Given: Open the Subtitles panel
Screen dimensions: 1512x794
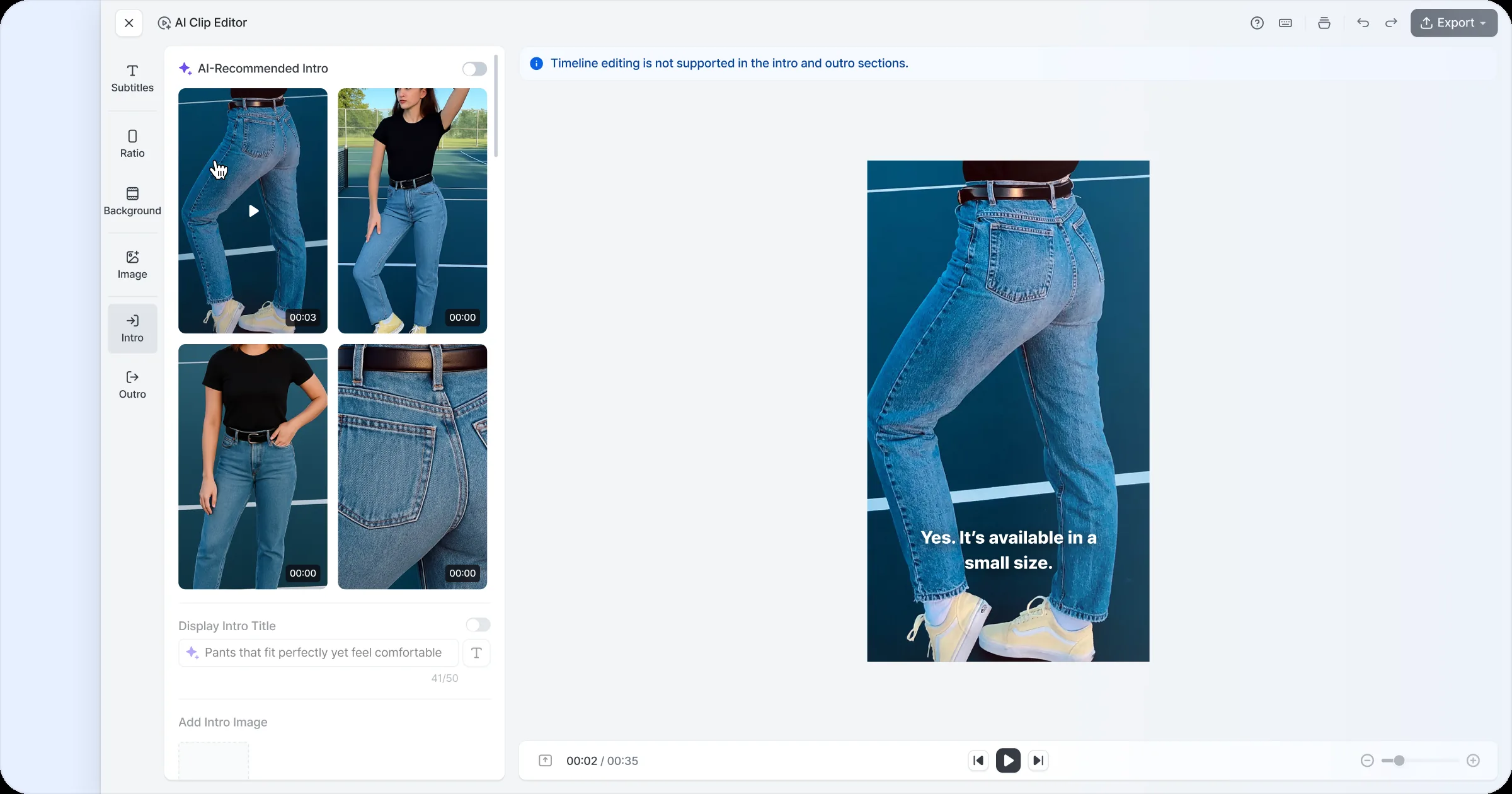Looking at the screenshot, I should (132, 78).
